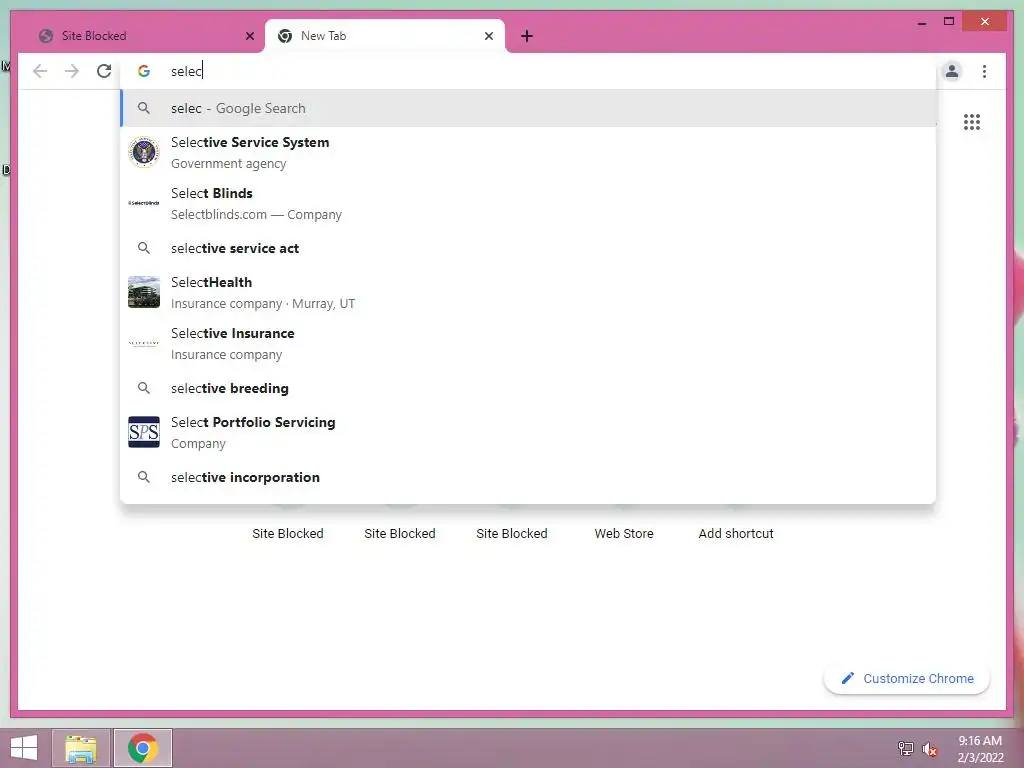Pick the 'selective incorporation' suggestion
The height and width of the screenshot is (768, 1024).
[528, 477]
